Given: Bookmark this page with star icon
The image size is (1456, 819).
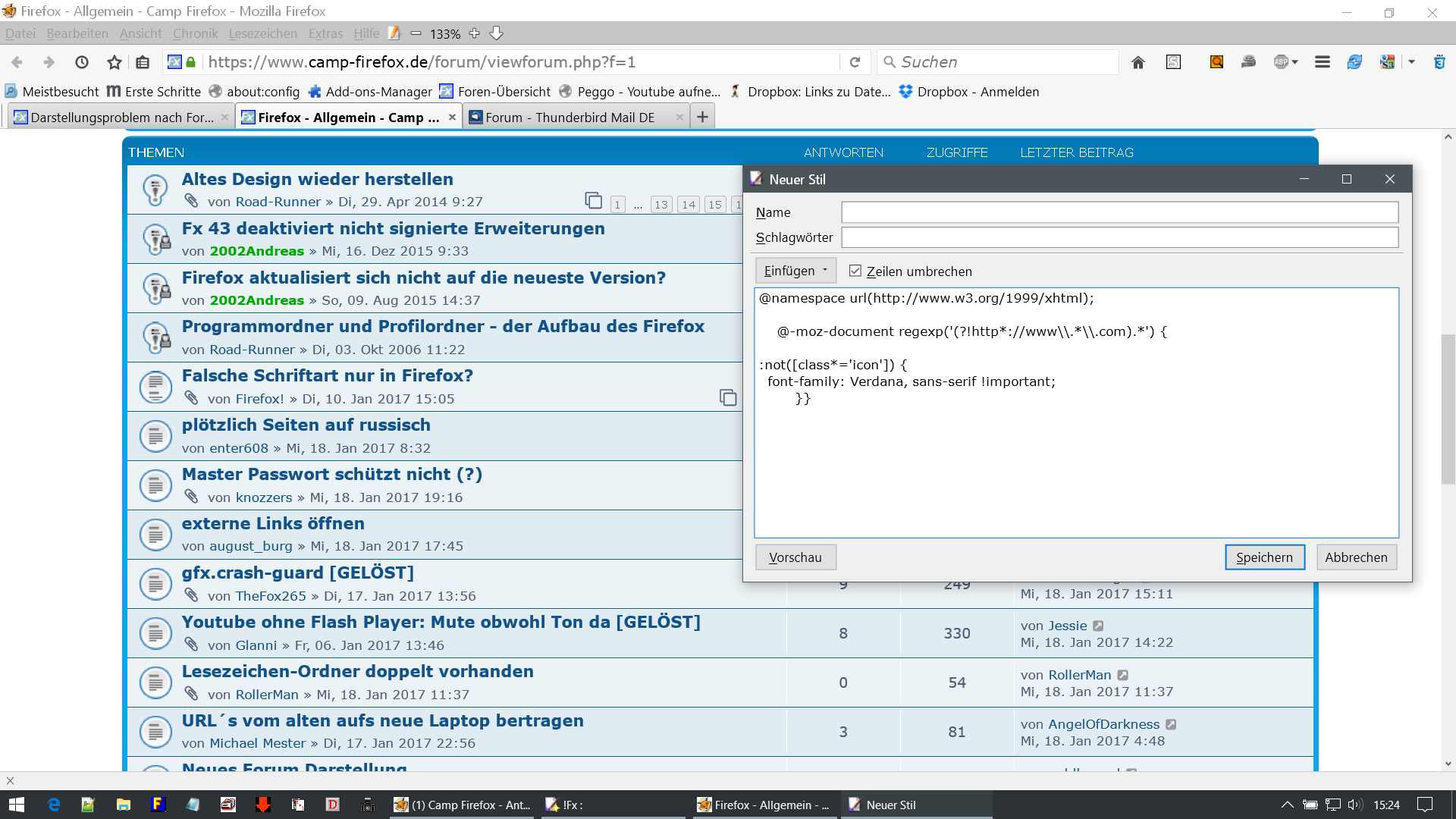Looking at the screenshot, I should pos(114,62).
